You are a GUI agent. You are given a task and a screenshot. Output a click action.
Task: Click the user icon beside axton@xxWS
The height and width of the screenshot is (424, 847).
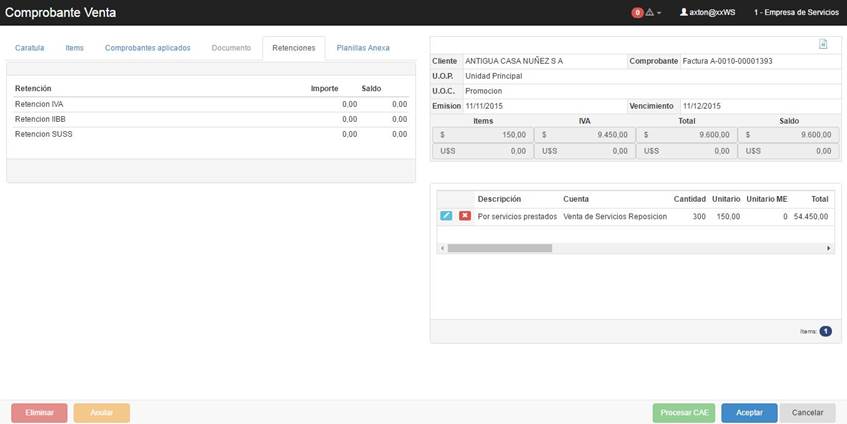click(684, 12)
